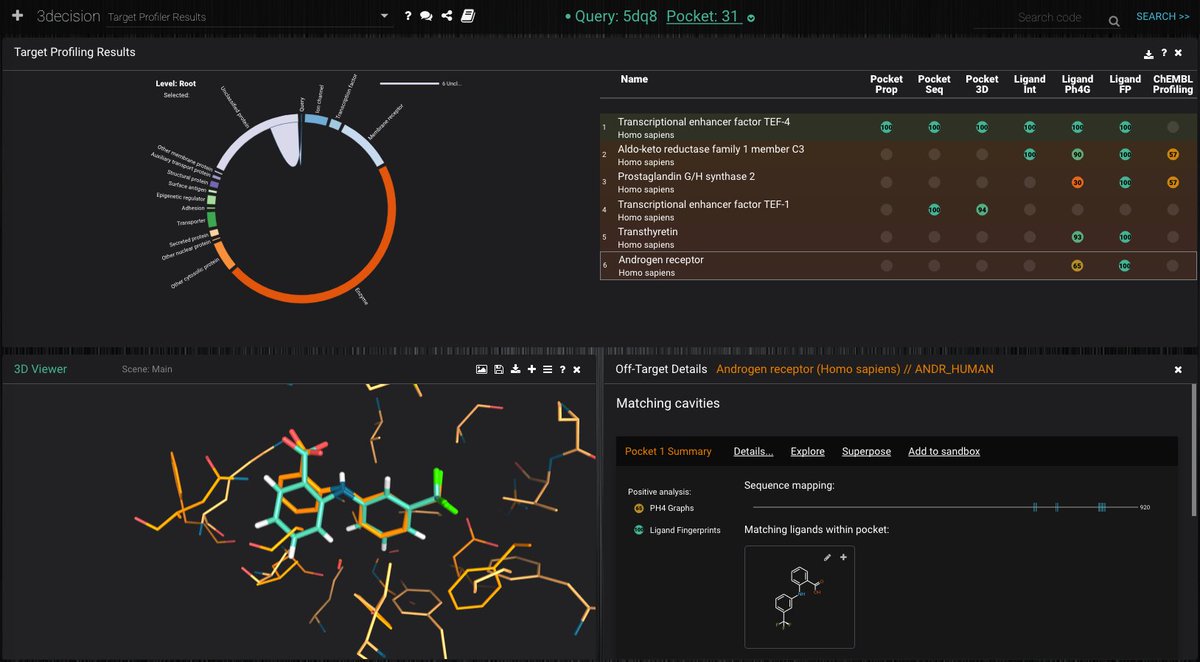
Task: Select the Pocket 1 Summary tab
Action: point(668,451)
